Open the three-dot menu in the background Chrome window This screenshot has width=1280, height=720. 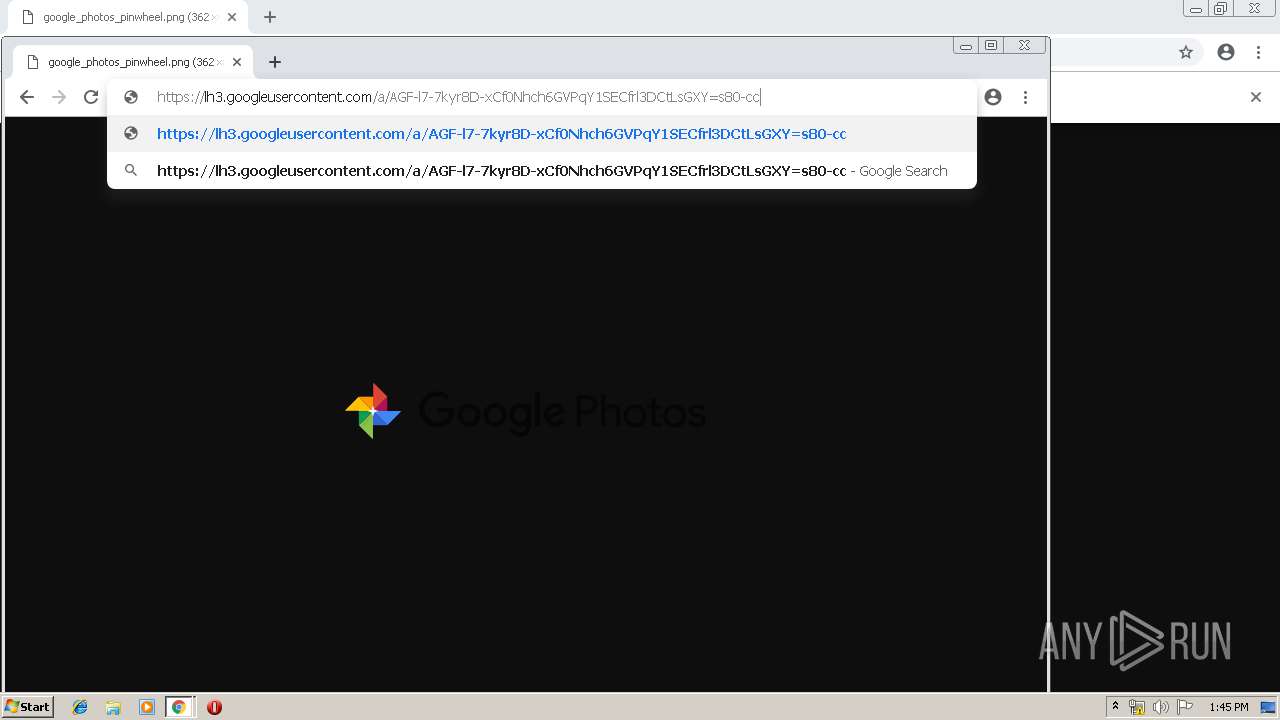(x=1258, y=52)
